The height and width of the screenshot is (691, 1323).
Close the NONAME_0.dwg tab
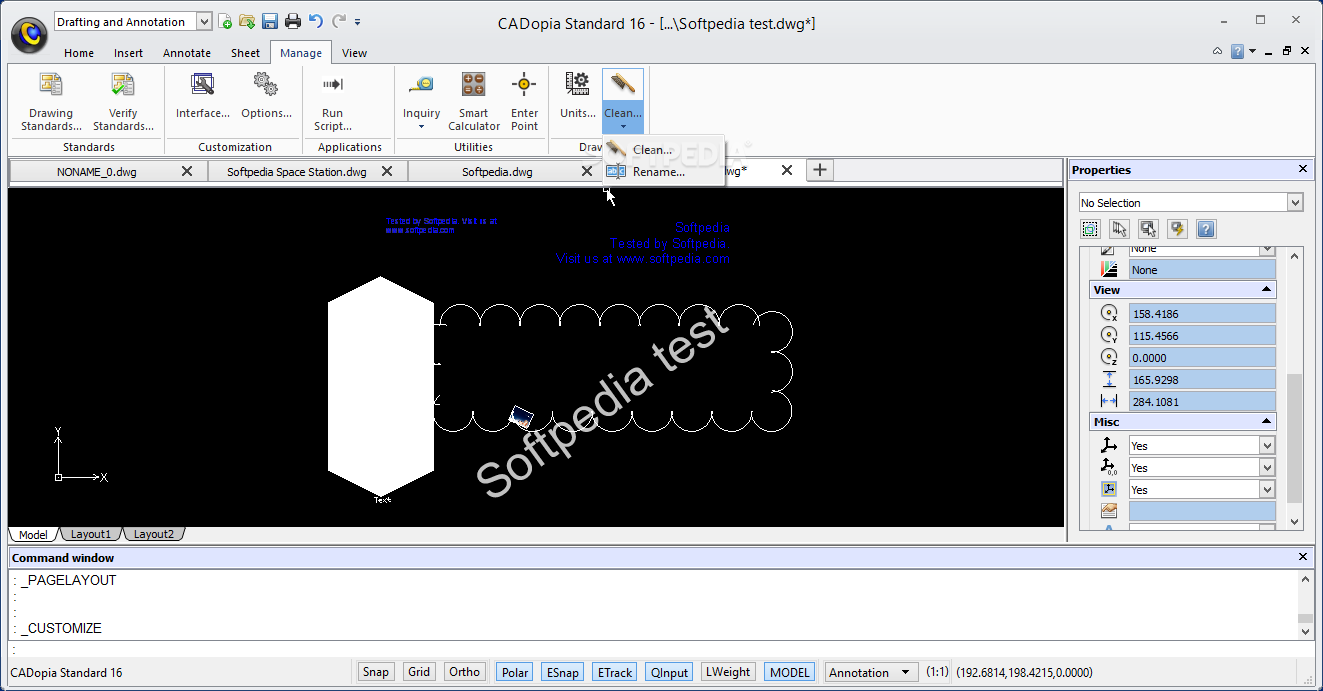tap(187, 171)
